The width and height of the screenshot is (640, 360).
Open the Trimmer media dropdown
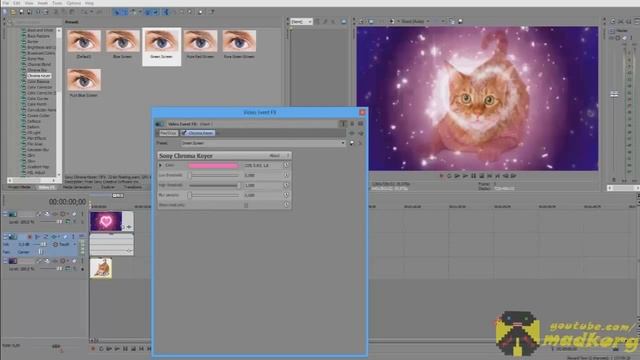click(x=302, y=21)
